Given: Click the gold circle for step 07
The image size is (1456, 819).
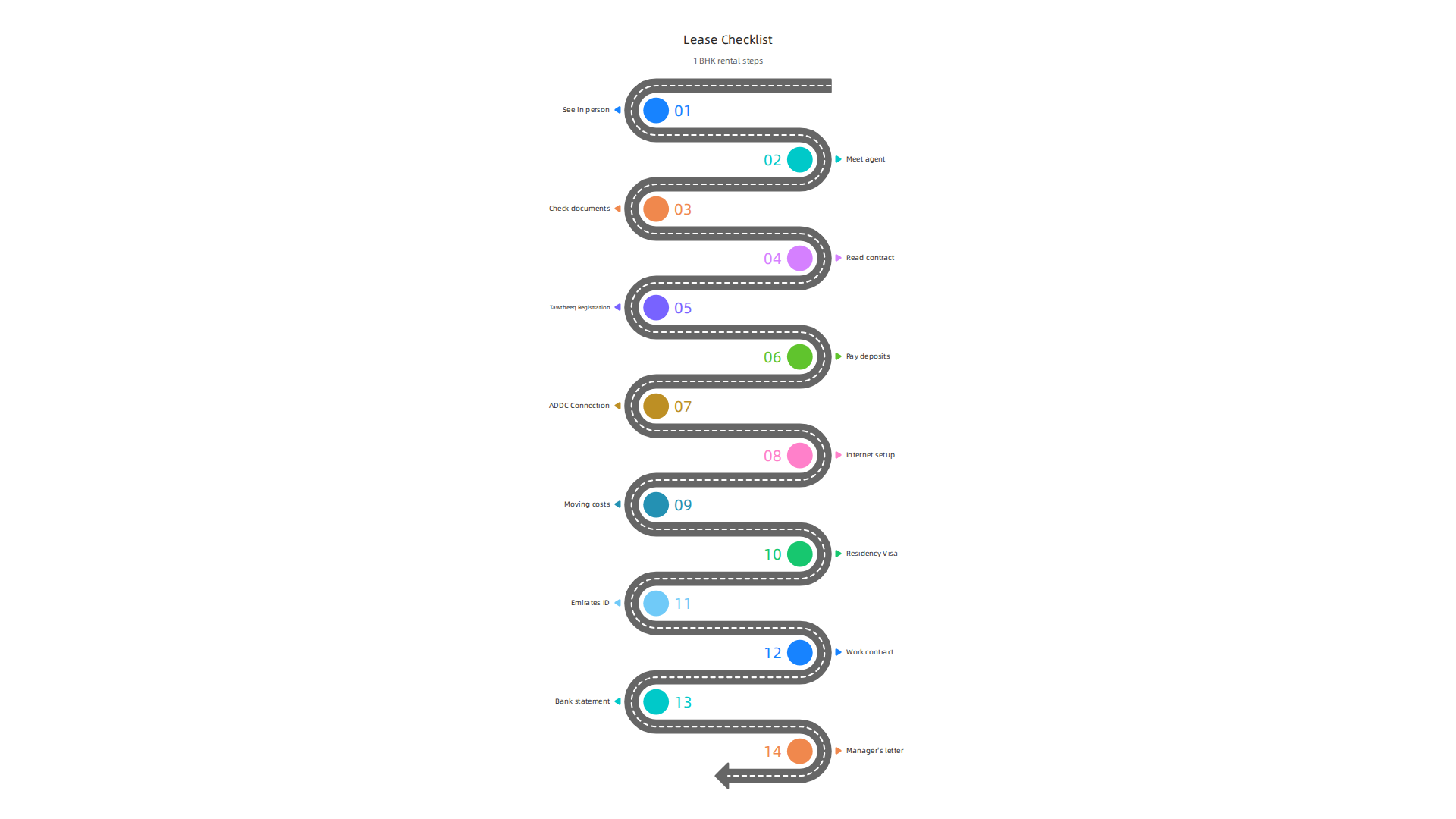Looking at the screenshot, I should (656, 406).
